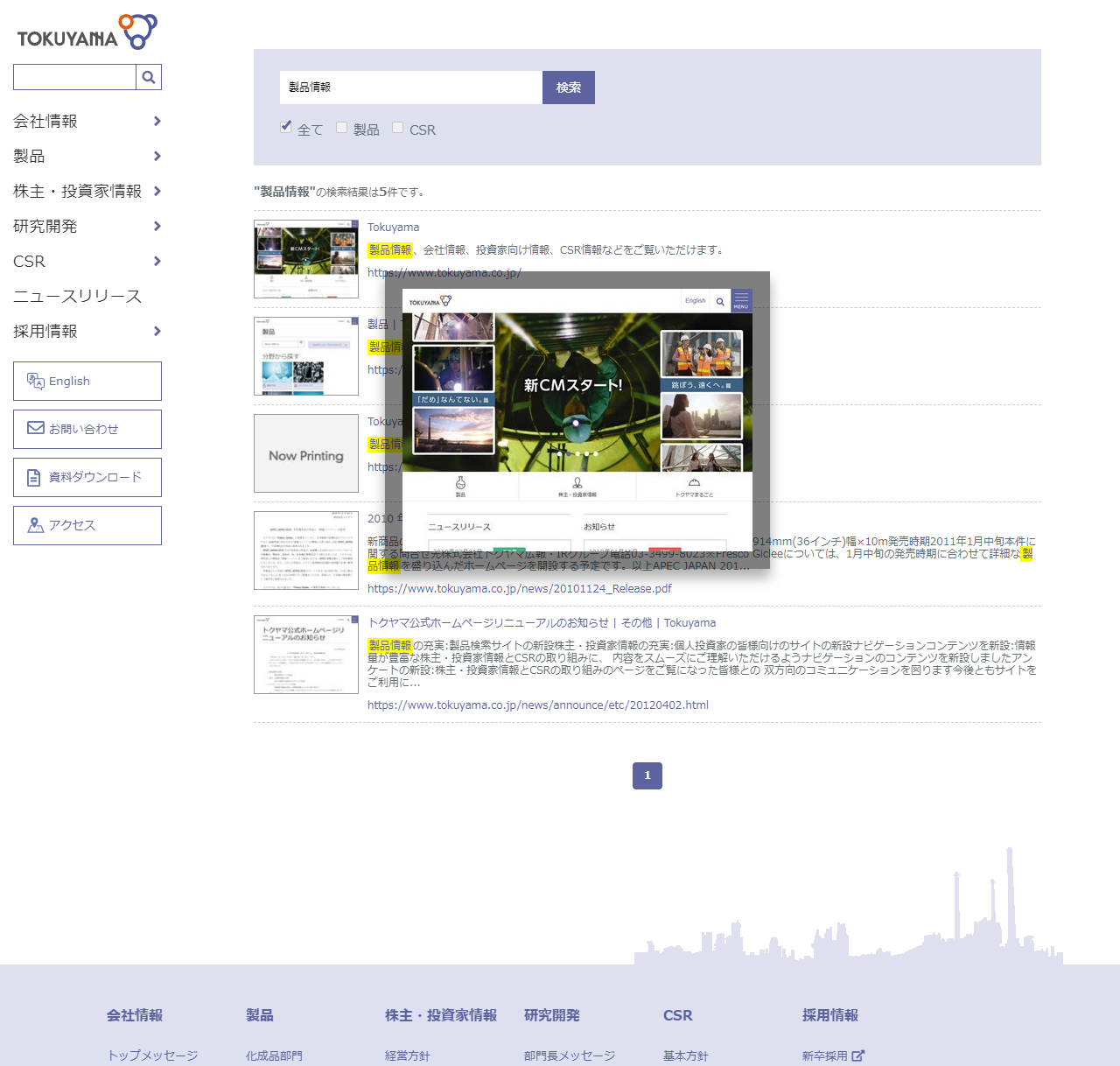Open the announce/etc/20120402.html URL link
The image size is (1120, 1066).
click(538, 705)
